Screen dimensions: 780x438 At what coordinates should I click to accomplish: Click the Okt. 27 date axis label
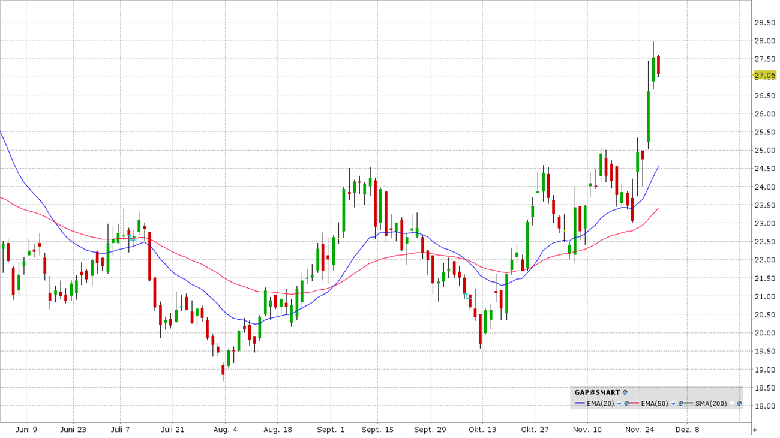pos(535,430)
